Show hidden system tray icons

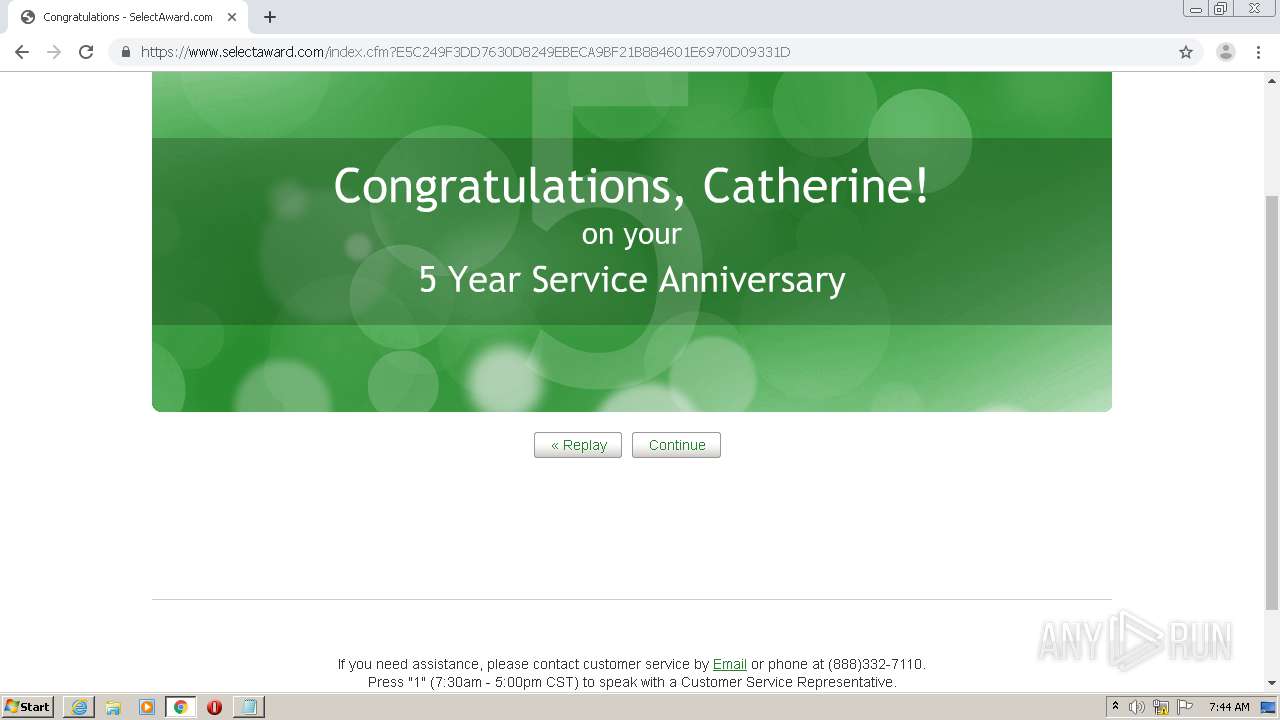pos(1115,707)
